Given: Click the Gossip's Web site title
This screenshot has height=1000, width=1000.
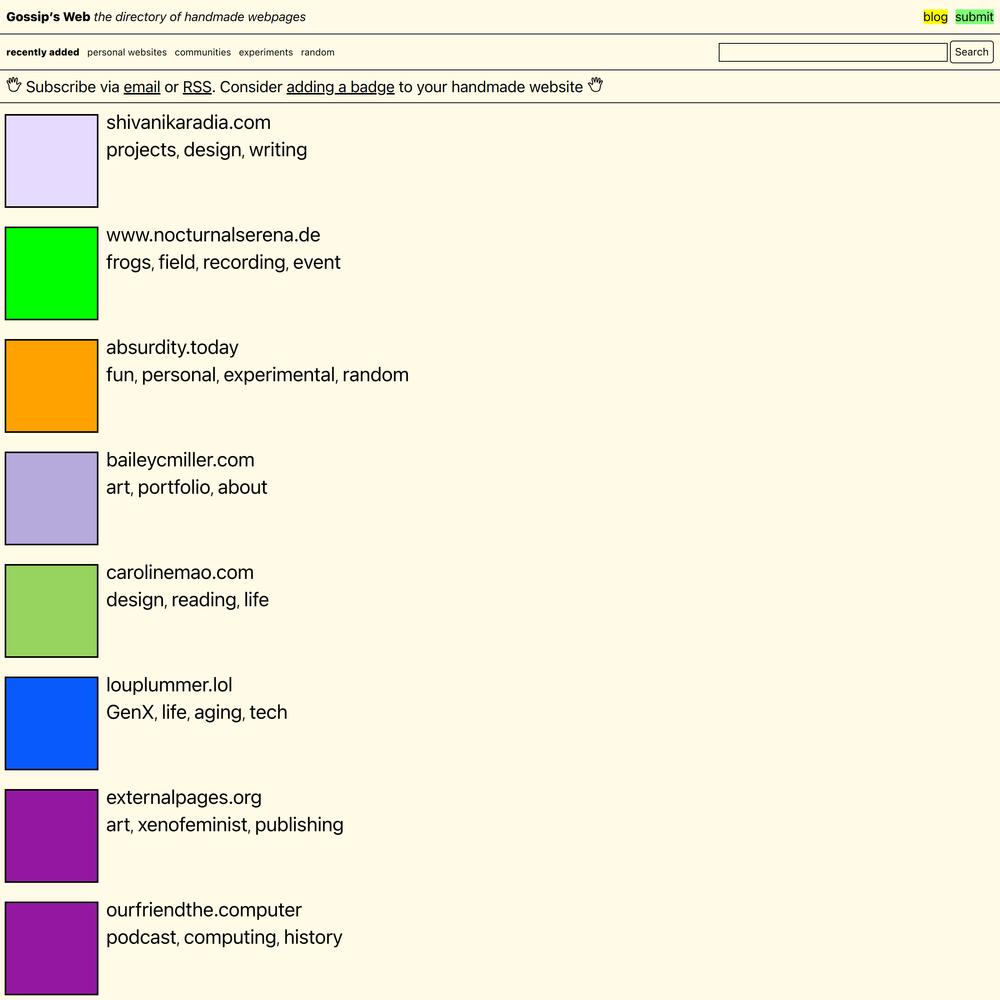Looking at the screenshot, I should pos(48,17).
